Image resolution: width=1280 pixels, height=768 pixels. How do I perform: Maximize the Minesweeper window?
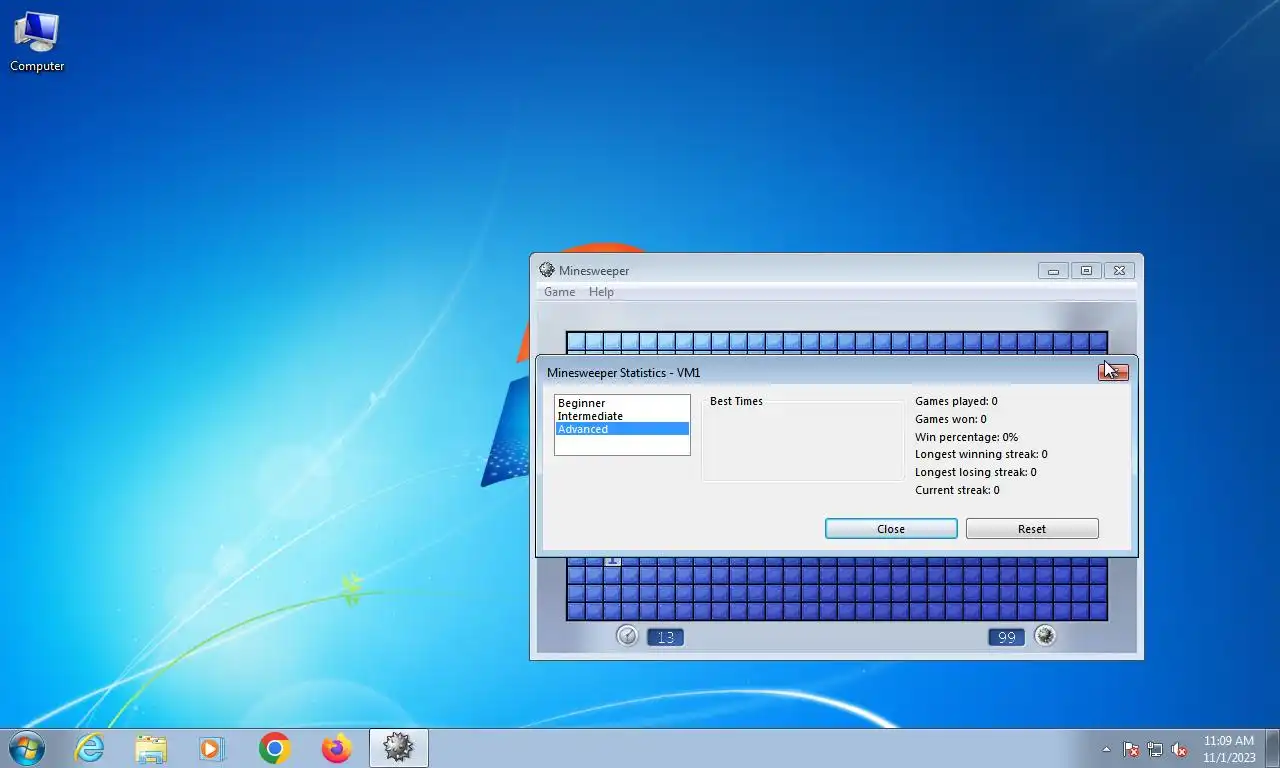[x=1086, y=270]
